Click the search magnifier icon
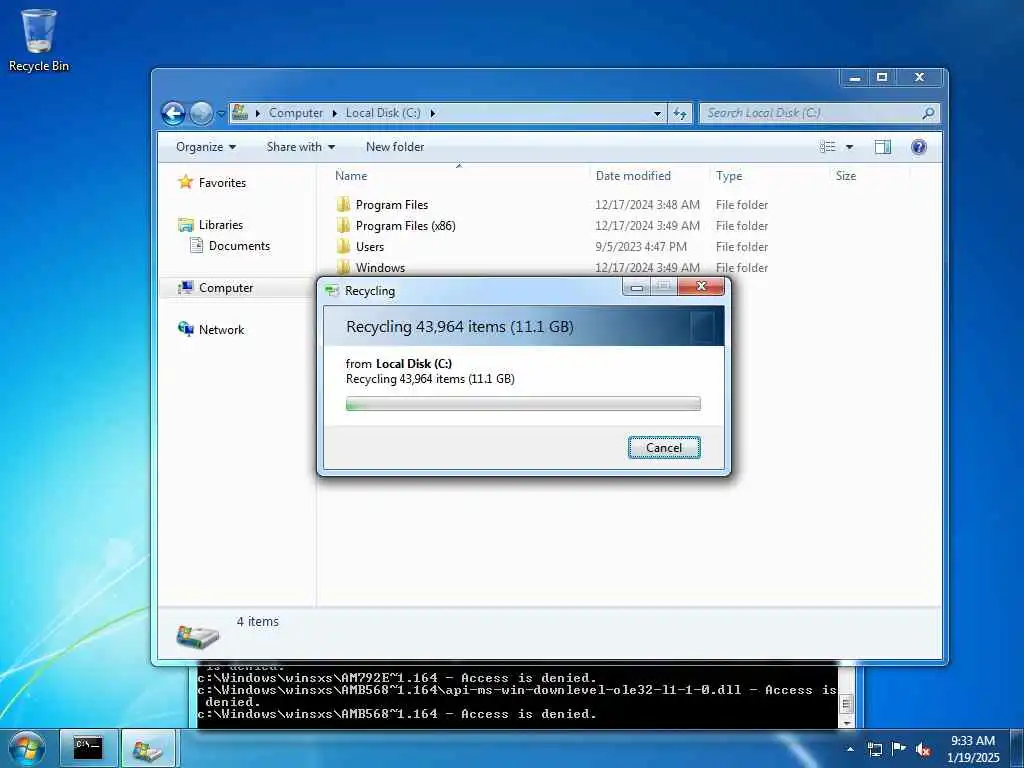This screenshot has width=1024, height=768. pyautogui.click(x=928, y=113)
